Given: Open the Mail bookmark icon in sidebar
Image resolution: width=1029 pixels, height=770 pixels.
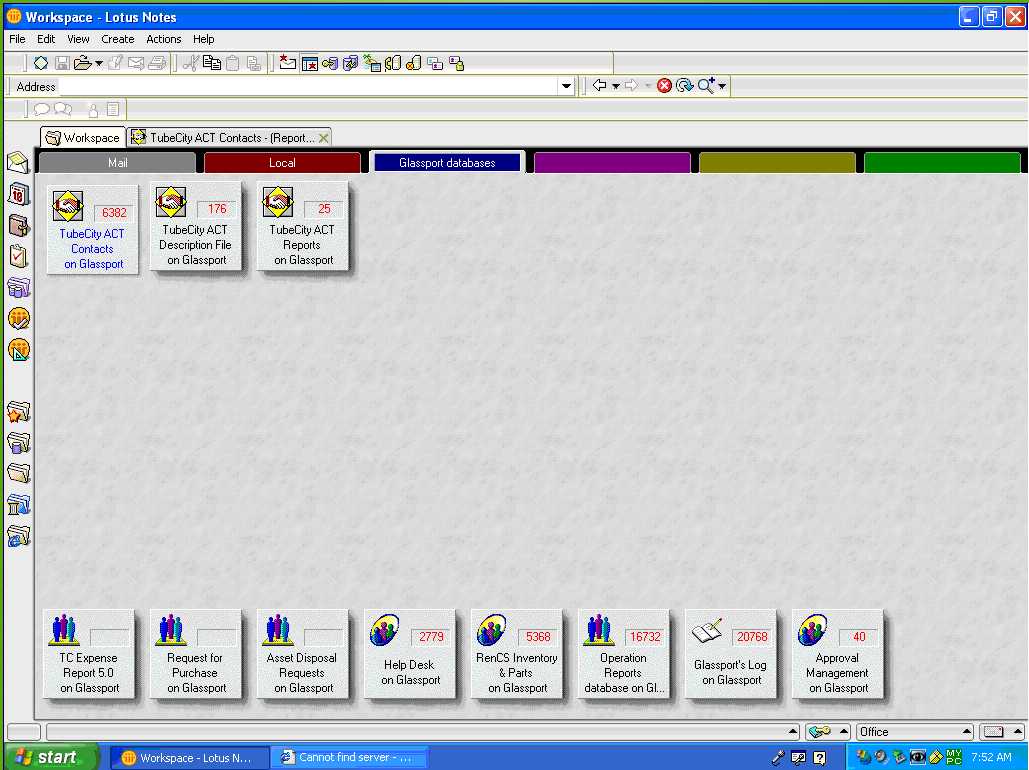Looking at the screenshot, I should tap(18, 162).
